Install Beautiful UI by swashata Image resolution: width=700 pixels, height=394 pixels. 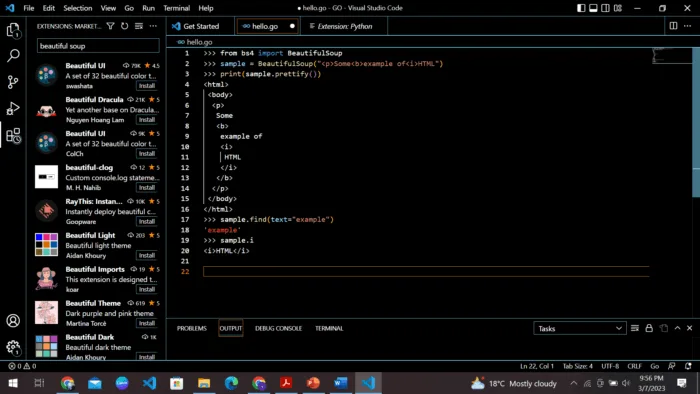tap(146, 86)
